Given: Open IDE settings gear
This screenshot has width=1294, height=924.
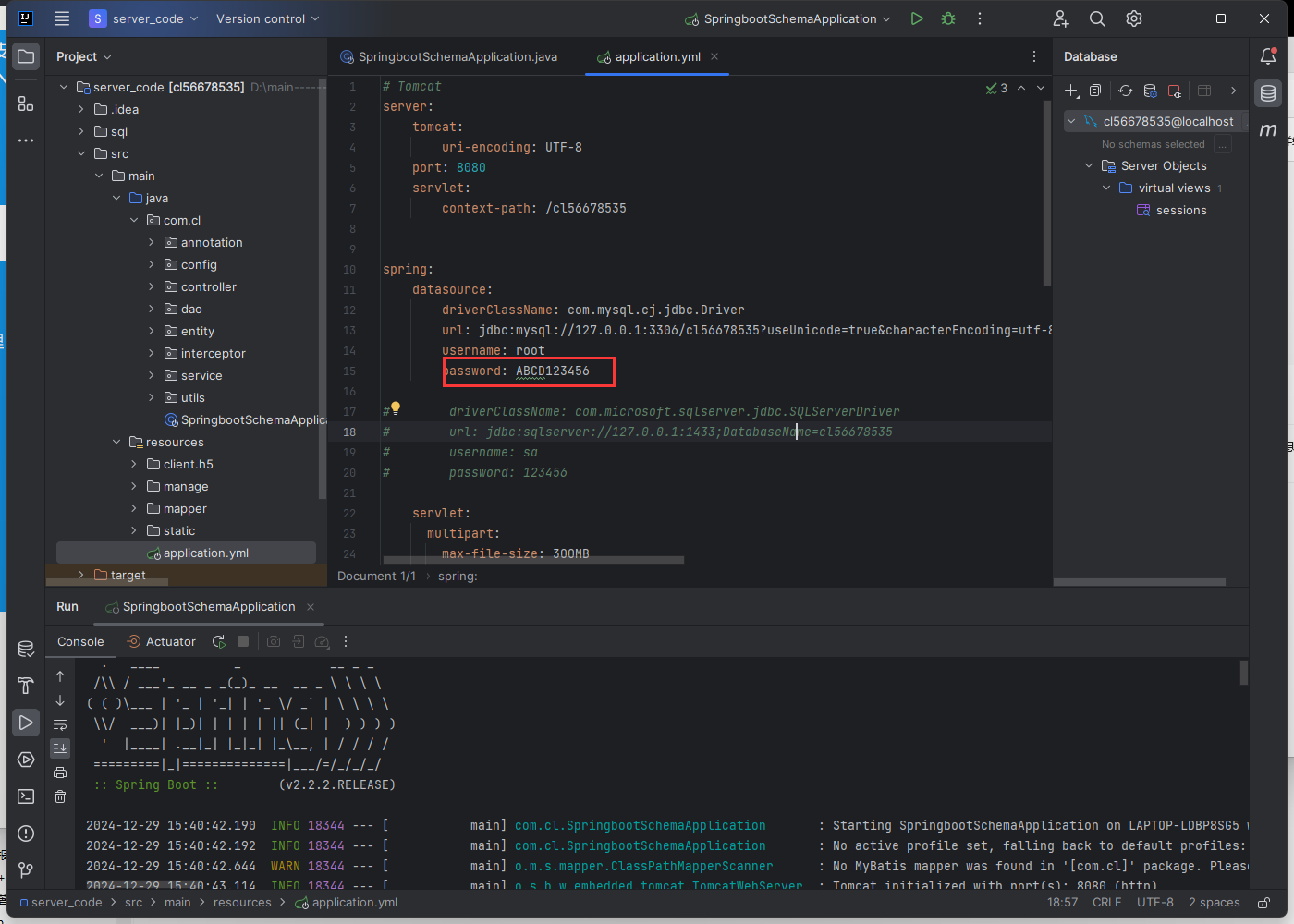Looking at the screenshot, I should coord(1134,18).
